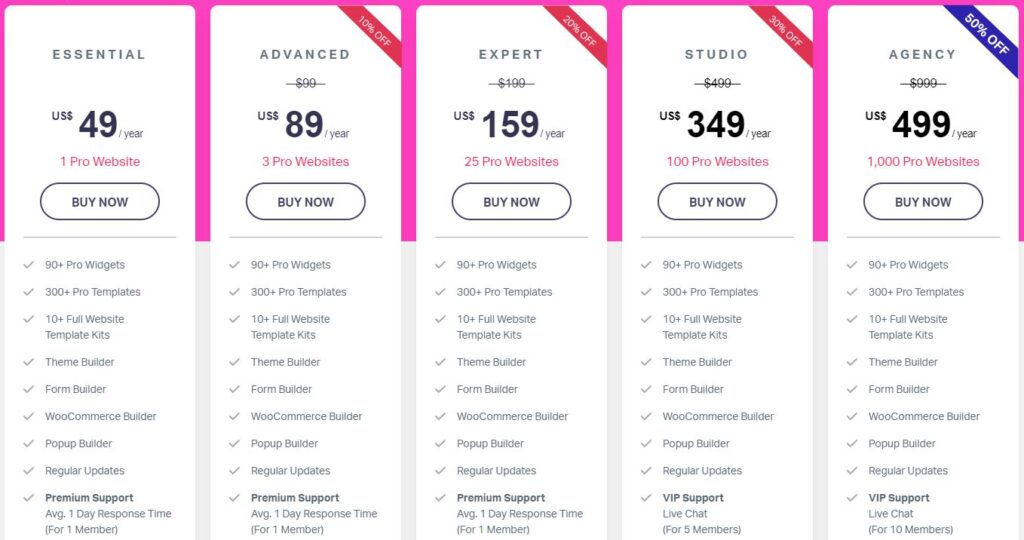
Task: Select Buy Now on the Studio plan
Action: click(x=717, y=201)
